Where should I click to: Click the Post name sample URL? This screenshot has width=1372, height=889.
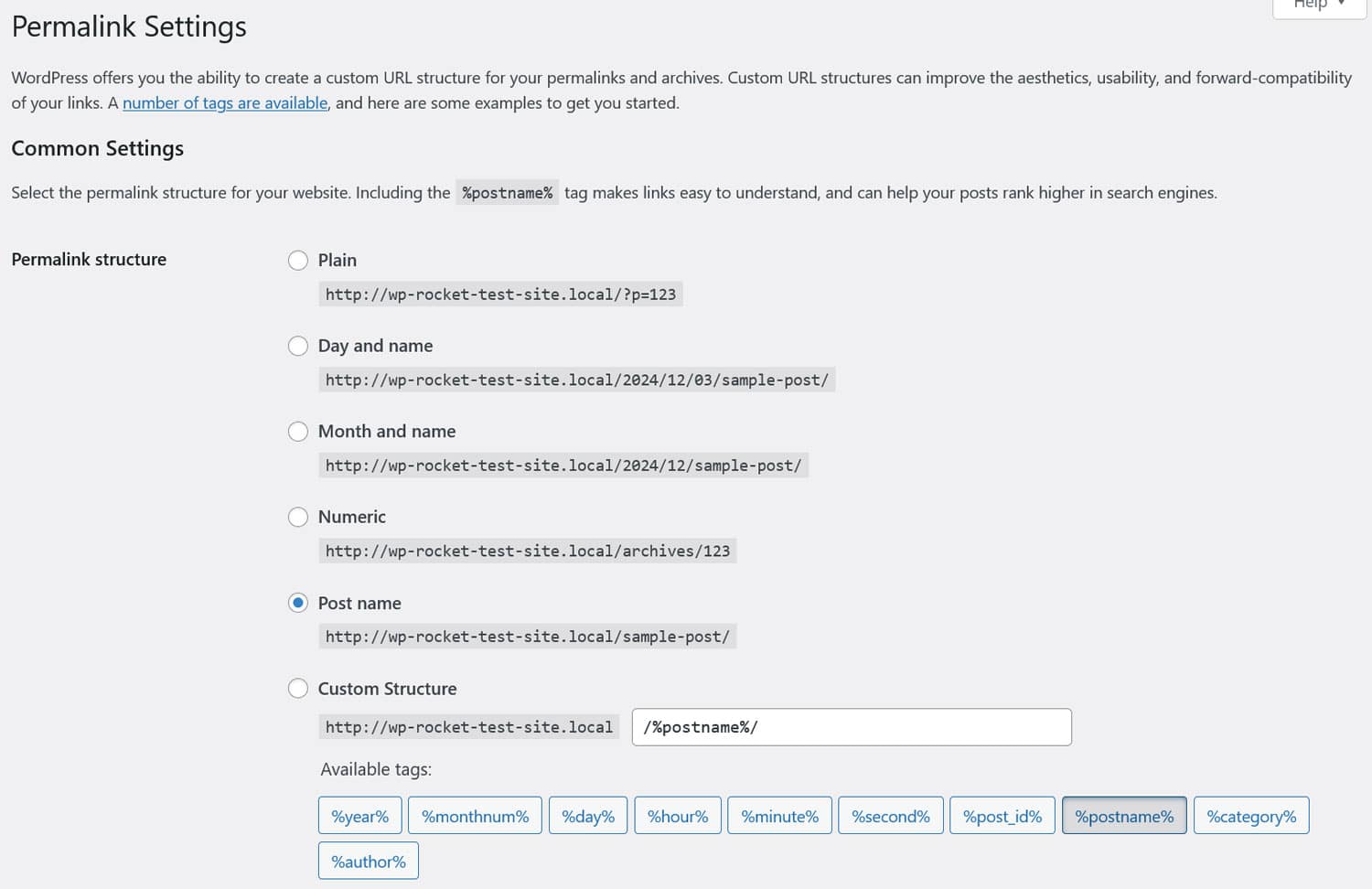click(527, 637)
